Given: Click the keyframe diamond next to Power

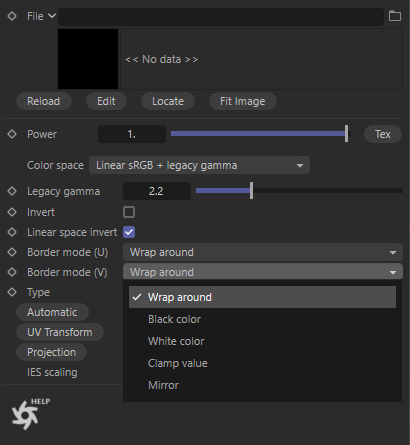Looking at the screenshot, I should (12, 134).
